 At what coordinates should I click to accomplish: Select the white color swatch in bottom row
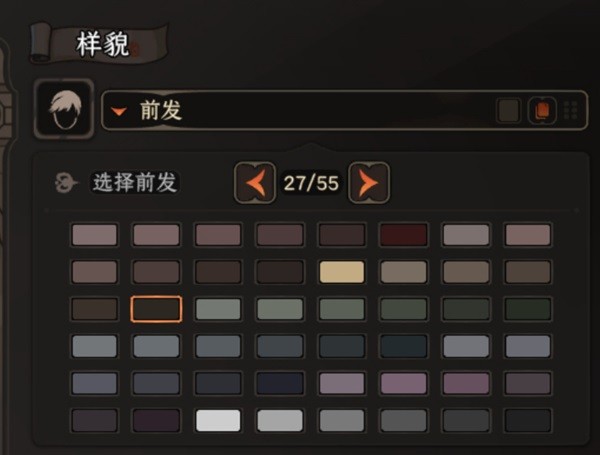coord(218,420)
